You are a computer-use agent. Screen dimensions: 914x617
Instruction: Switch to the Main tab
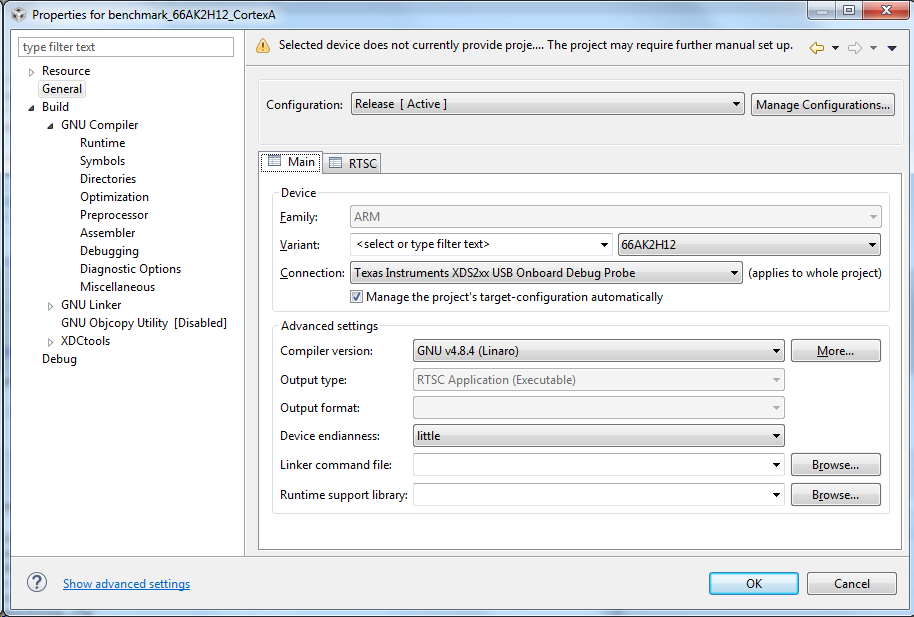point(291,162)
